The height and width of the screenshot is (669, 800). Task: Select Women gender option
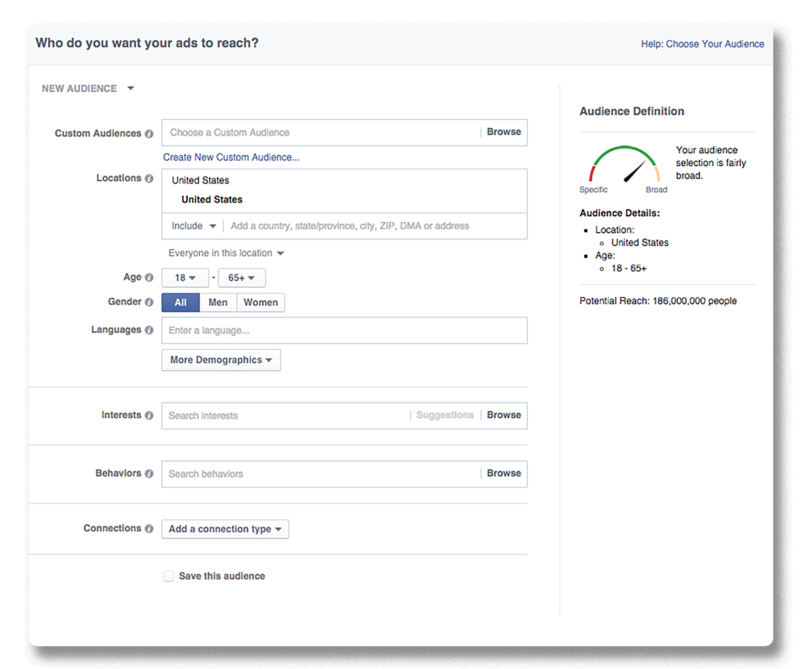point(260,302)
